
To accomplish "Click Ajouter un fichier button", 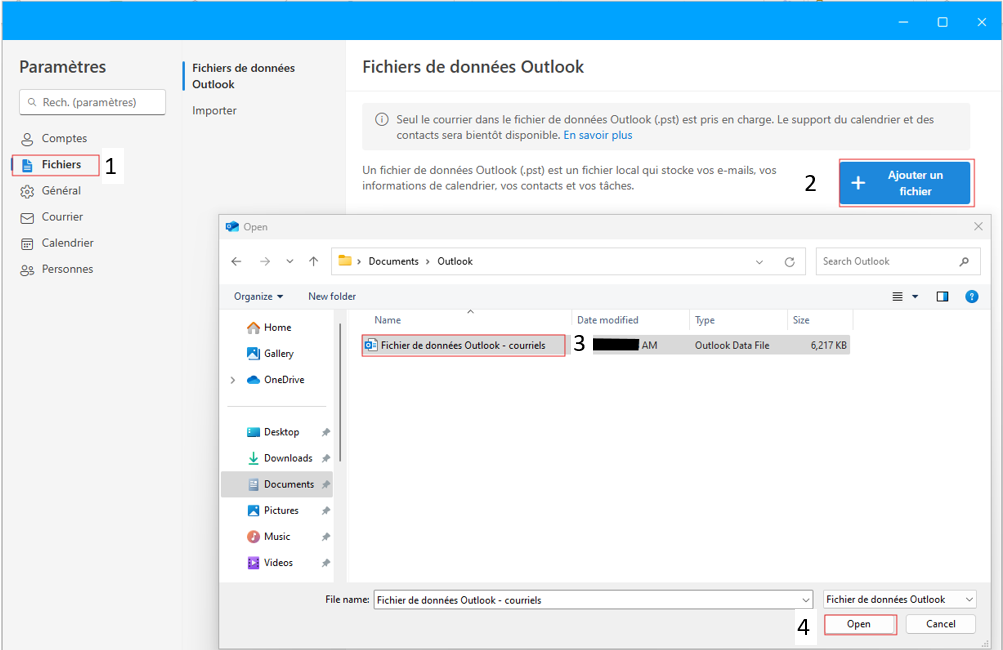I will point(905,183).
